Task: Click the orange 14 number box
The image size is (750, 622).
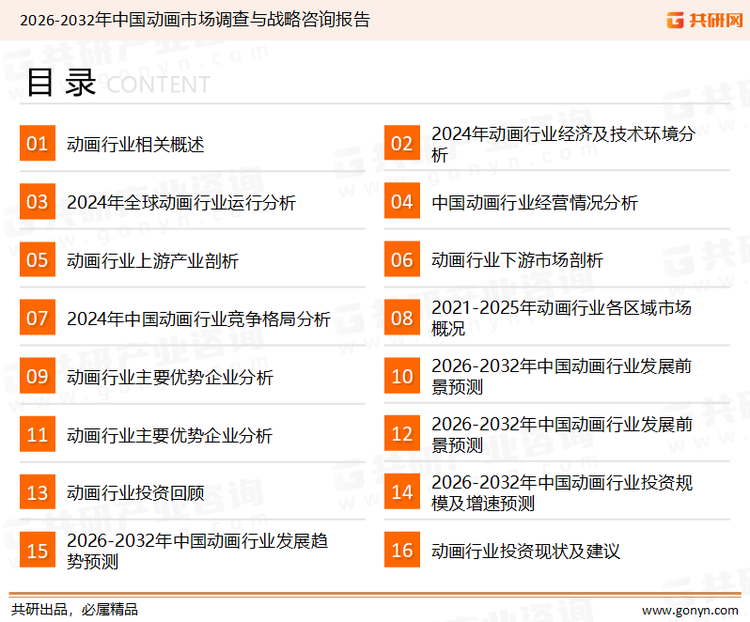Action: point(402,492)
